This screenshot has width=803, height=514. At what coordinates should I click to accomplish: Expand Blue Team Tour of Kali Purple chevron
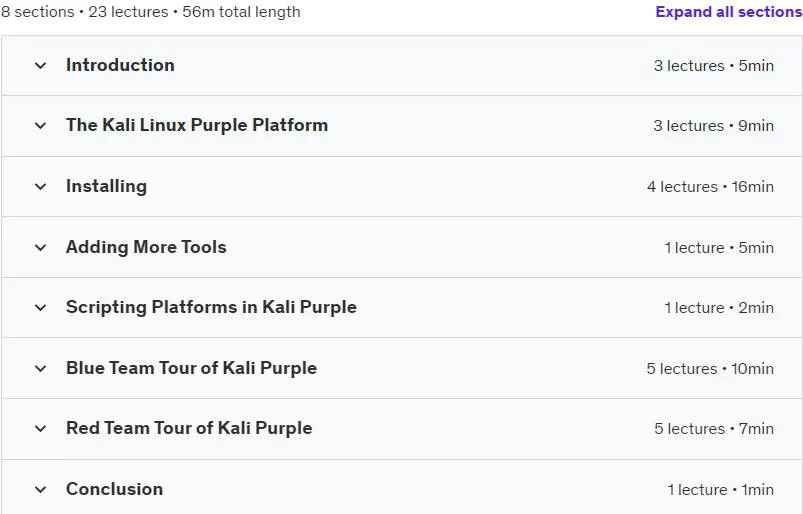click(40, 368)
